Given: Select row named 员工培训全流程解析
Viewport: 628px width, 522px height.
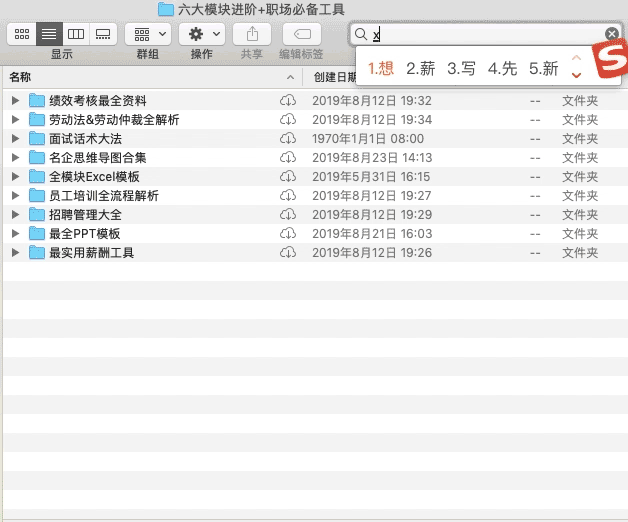Looking at the screenshot, I should [316, 195].
